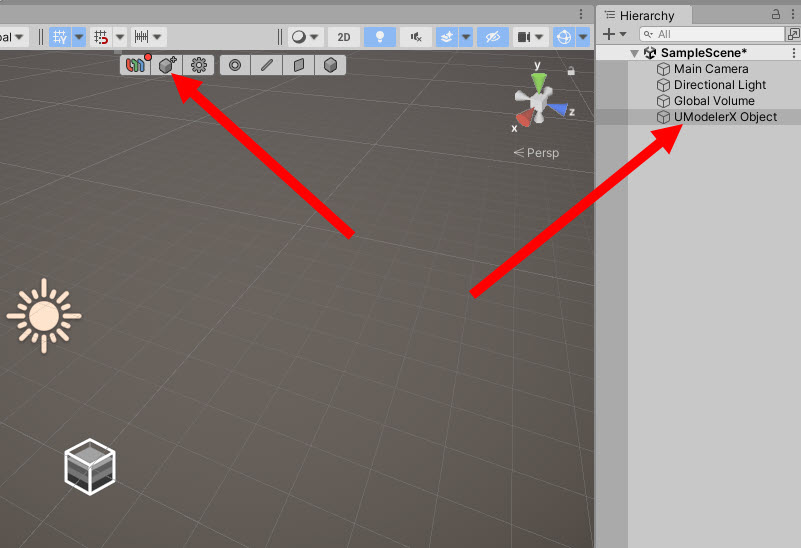
Task: Toggle Persp projection label
Action: 536,153
